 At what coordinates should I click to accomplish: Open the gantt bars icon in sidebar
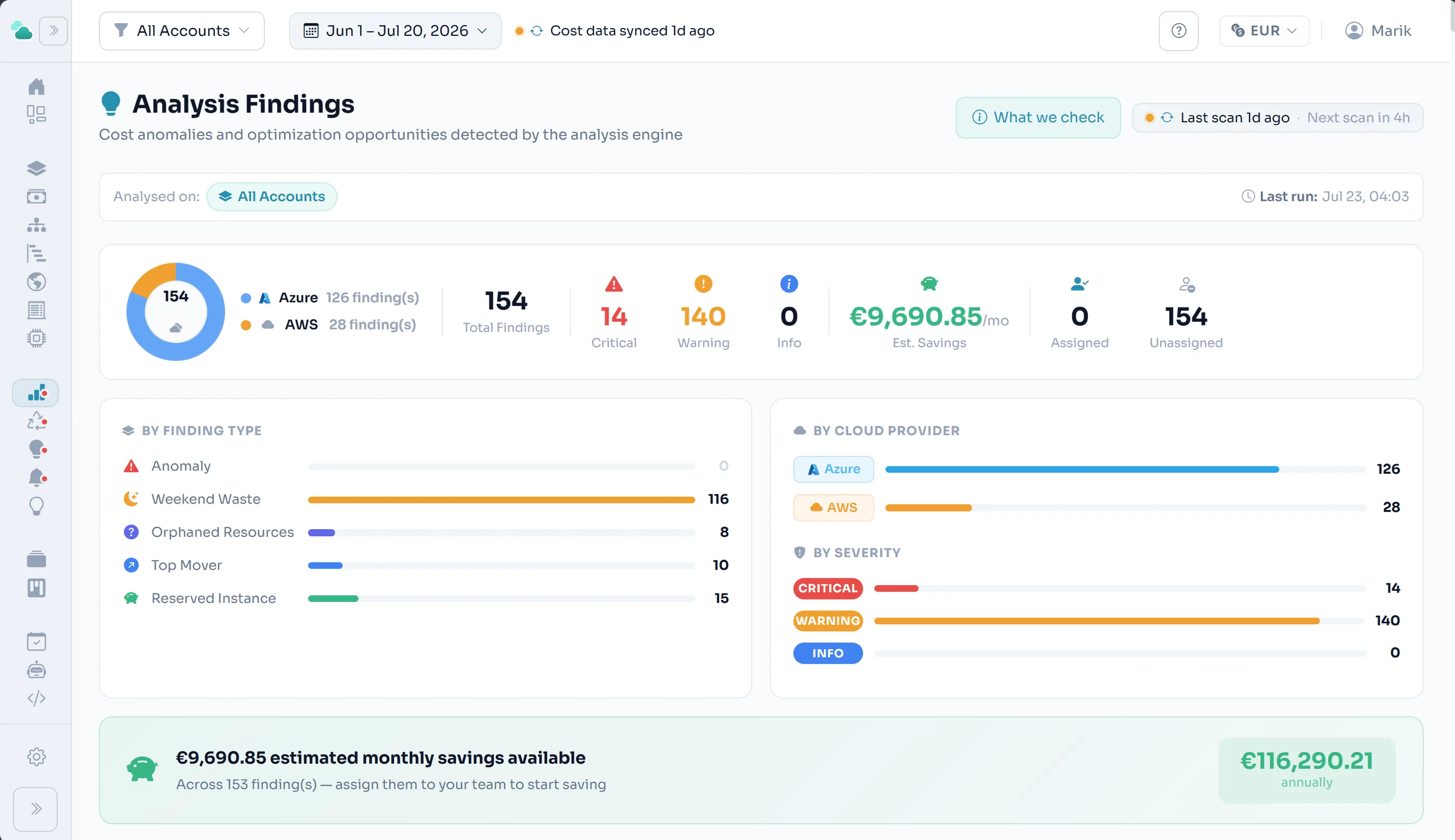coord(36,253)
